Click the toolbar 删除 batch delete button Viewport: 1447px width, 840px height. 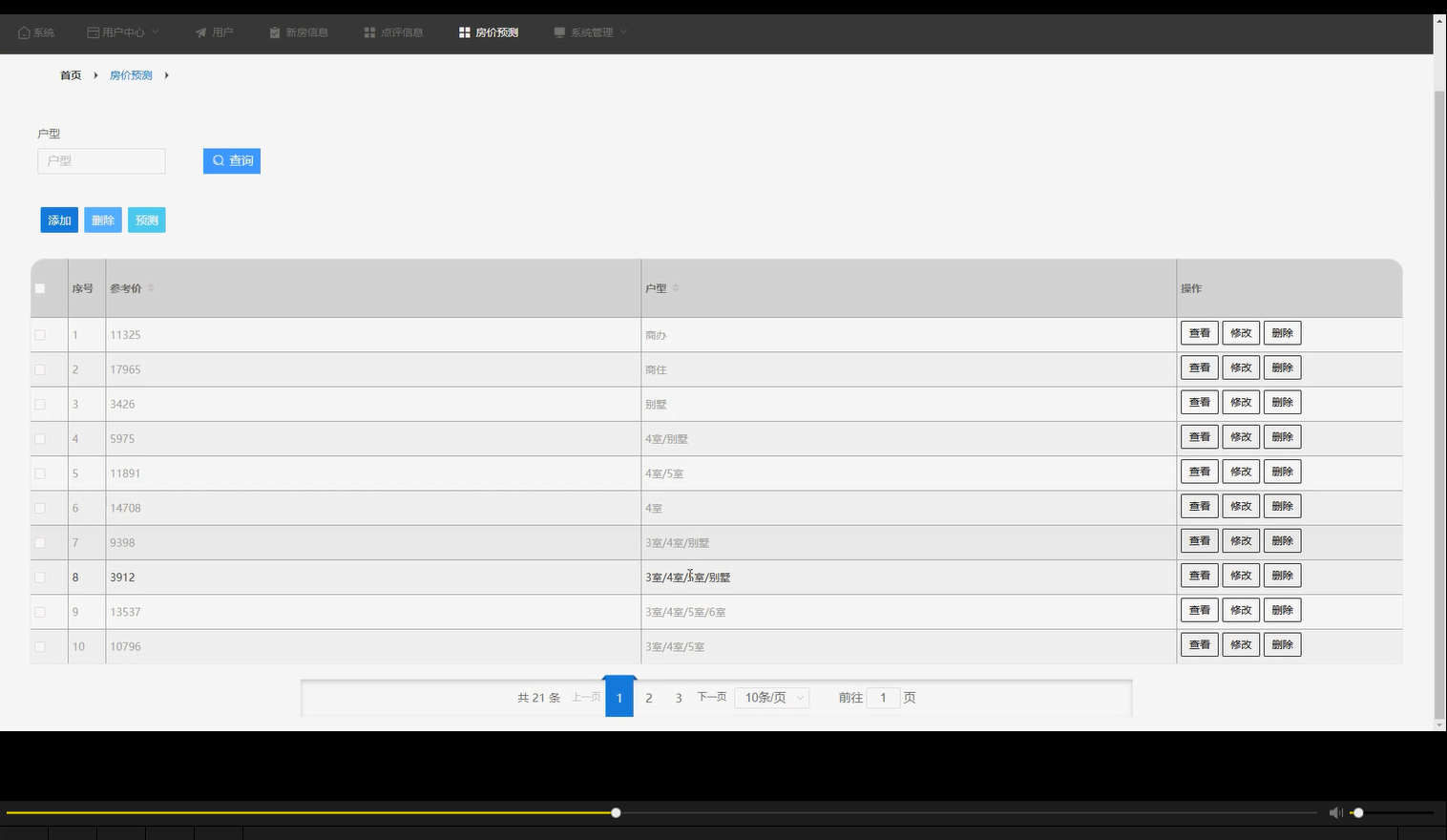click(103, 220)
